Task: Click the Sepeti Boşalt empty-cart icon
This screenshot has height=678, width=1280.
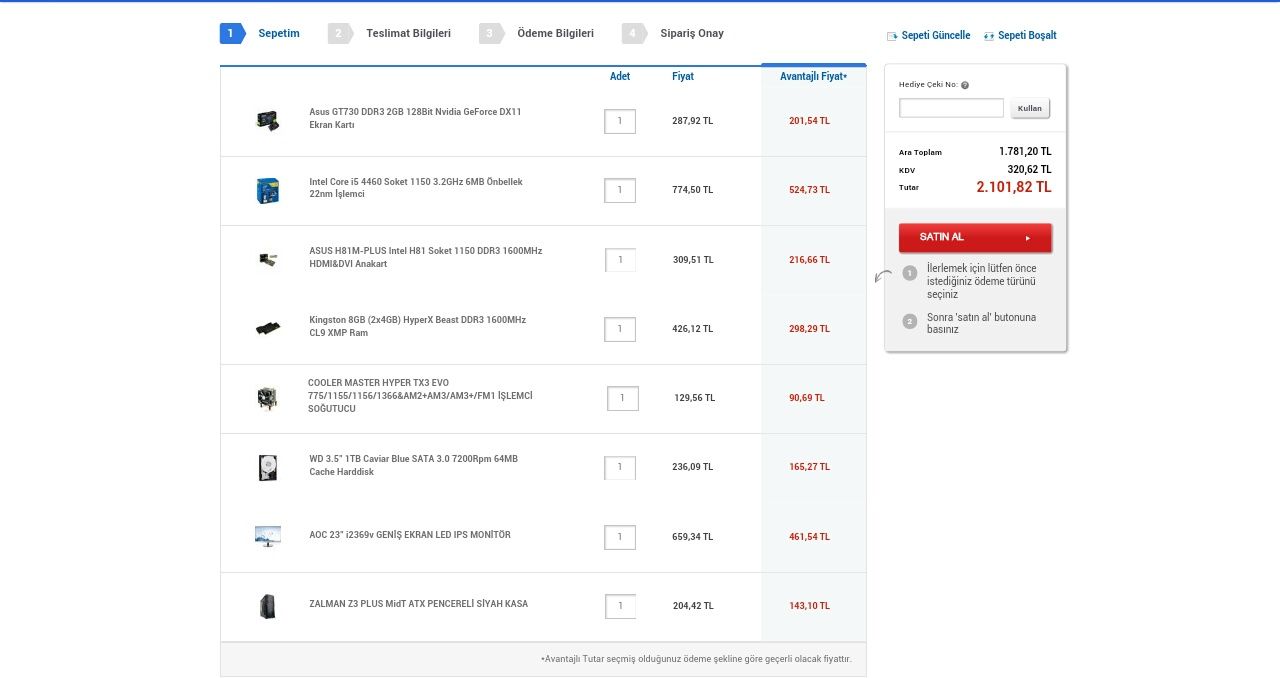Action: (x=989, y=36)
